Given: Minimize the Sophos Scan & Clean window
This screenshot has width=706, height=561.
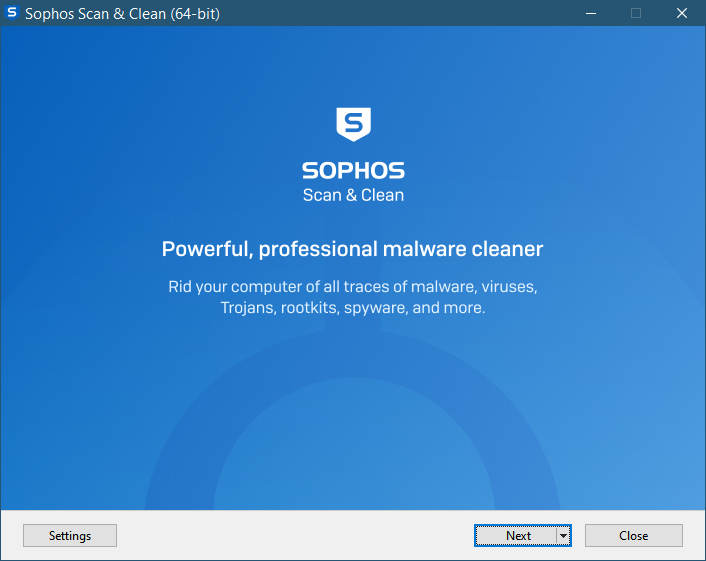Looking at the screenshot, I should click(x=591, y=13).
